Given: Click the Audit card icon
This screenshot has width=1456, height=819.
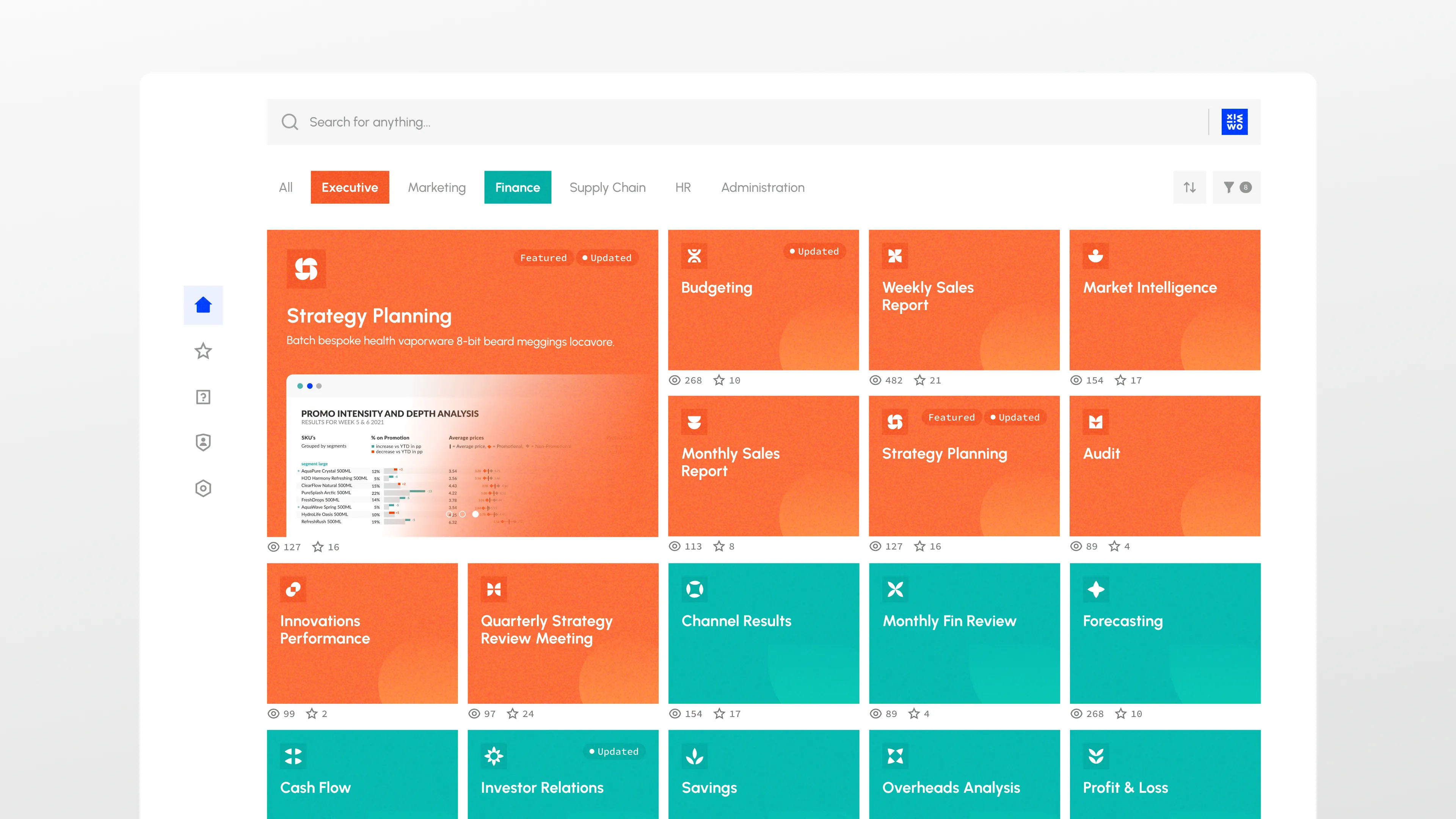Looking at the screenshot, I should (1095, 422).
